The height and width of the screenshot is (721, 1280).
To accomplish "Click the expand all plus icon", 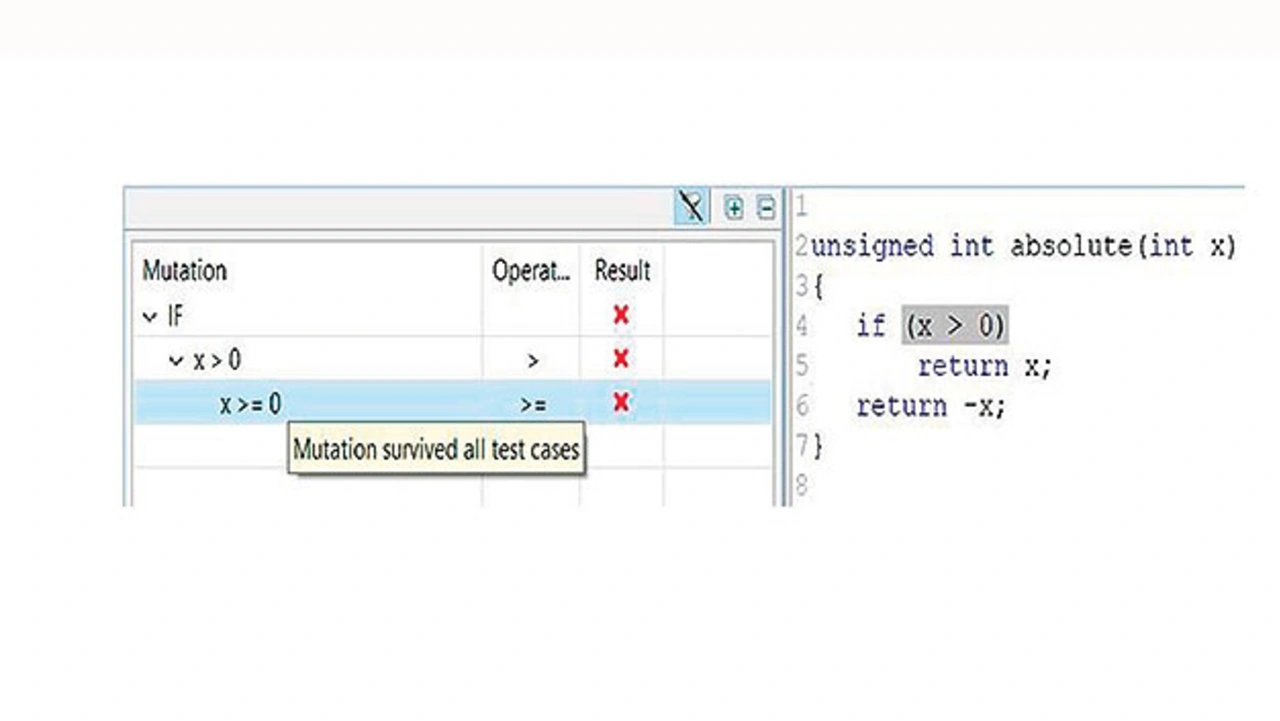I will 734,208.
